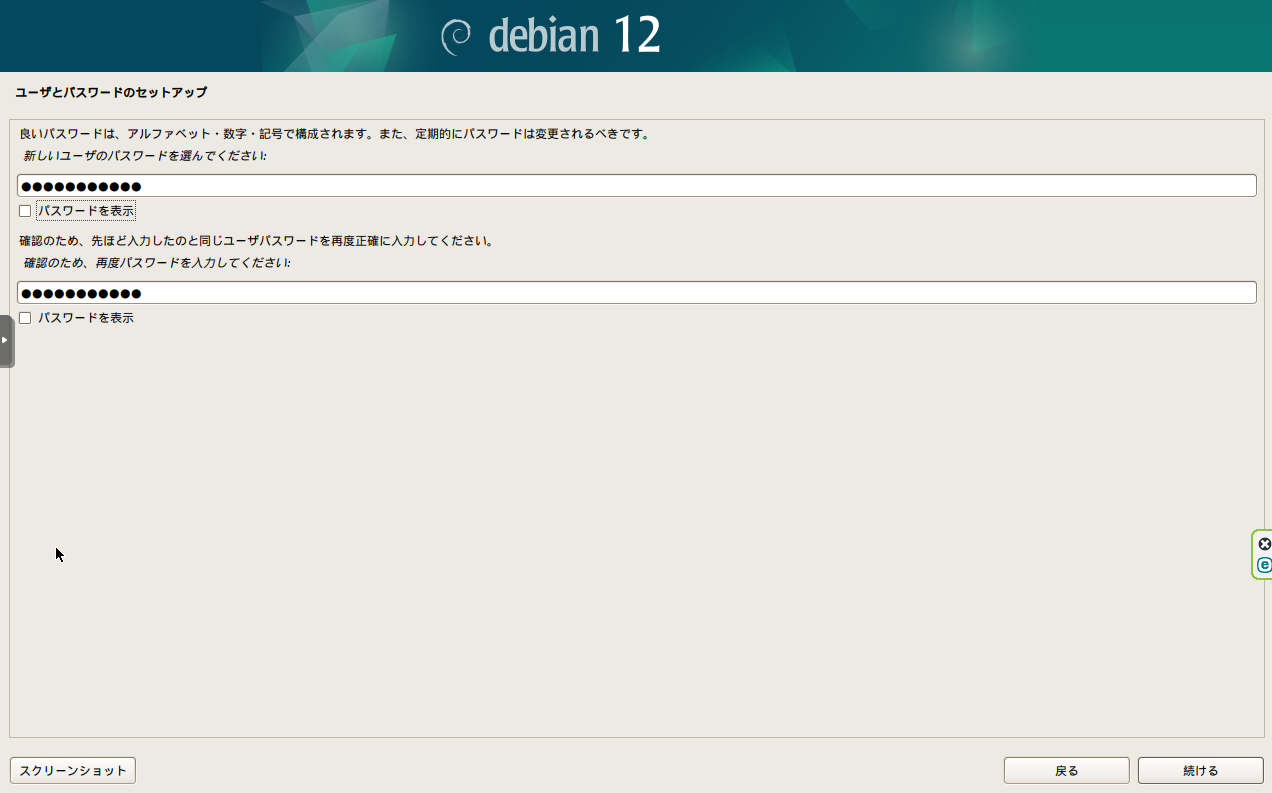Click the "debian 12" text in the header banner

(575, 36)
